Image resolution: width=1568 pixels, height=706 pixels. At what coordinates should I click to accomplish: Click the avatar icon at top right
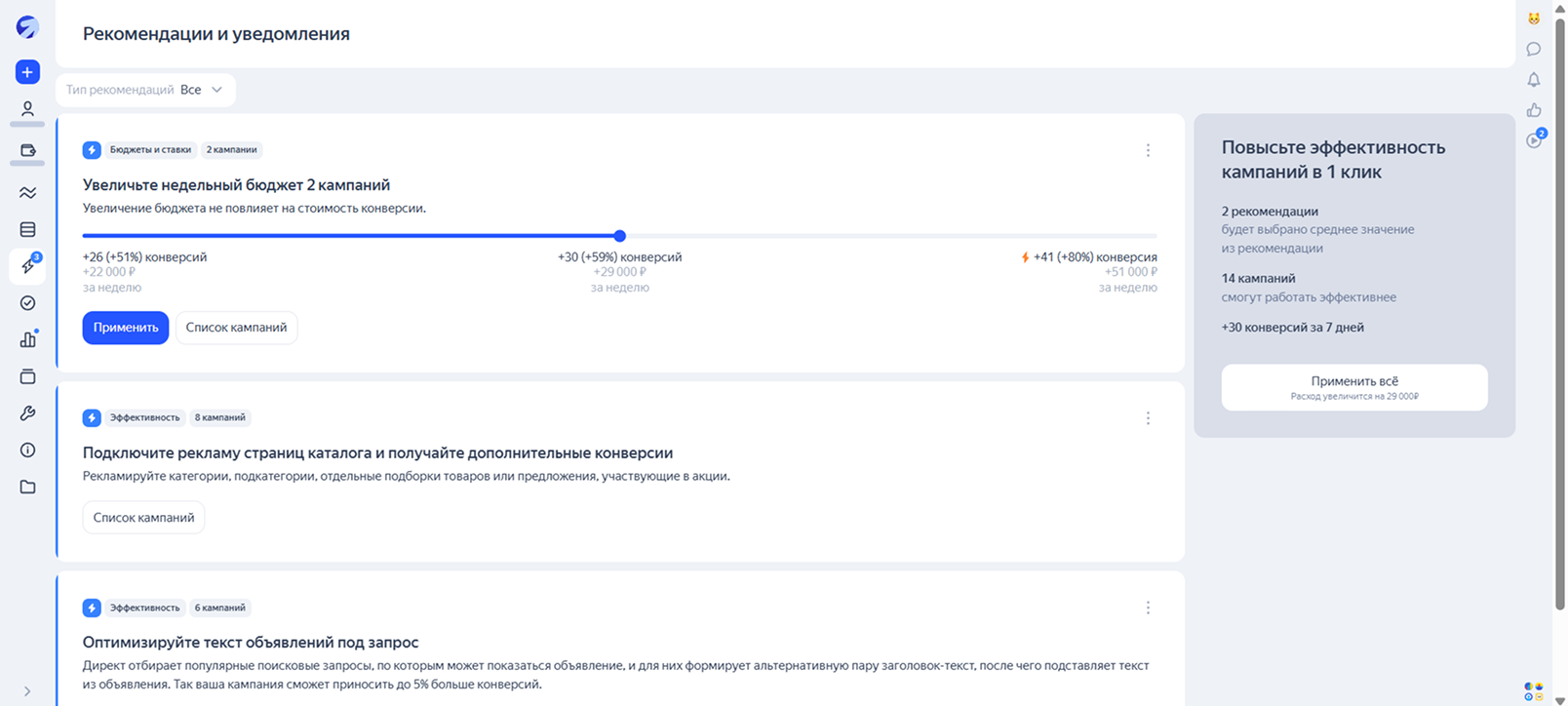[1534, 19]
